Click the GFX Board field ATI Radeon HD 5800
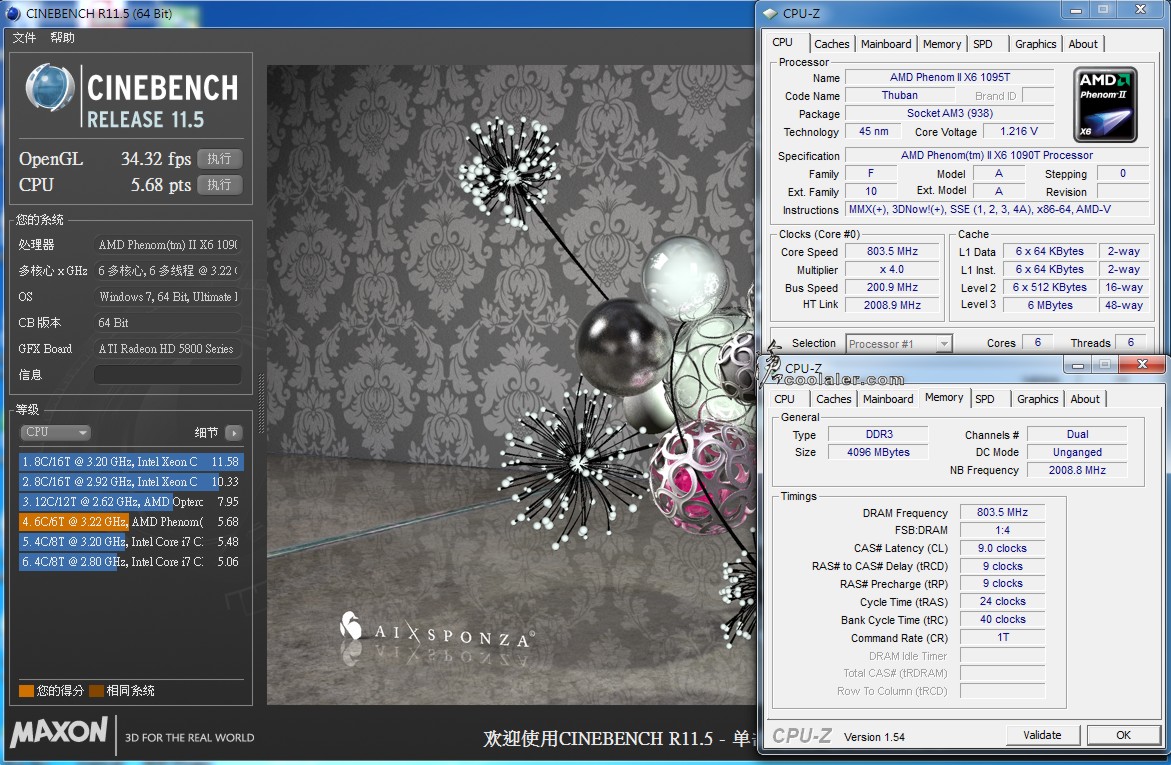 [167, 349]
